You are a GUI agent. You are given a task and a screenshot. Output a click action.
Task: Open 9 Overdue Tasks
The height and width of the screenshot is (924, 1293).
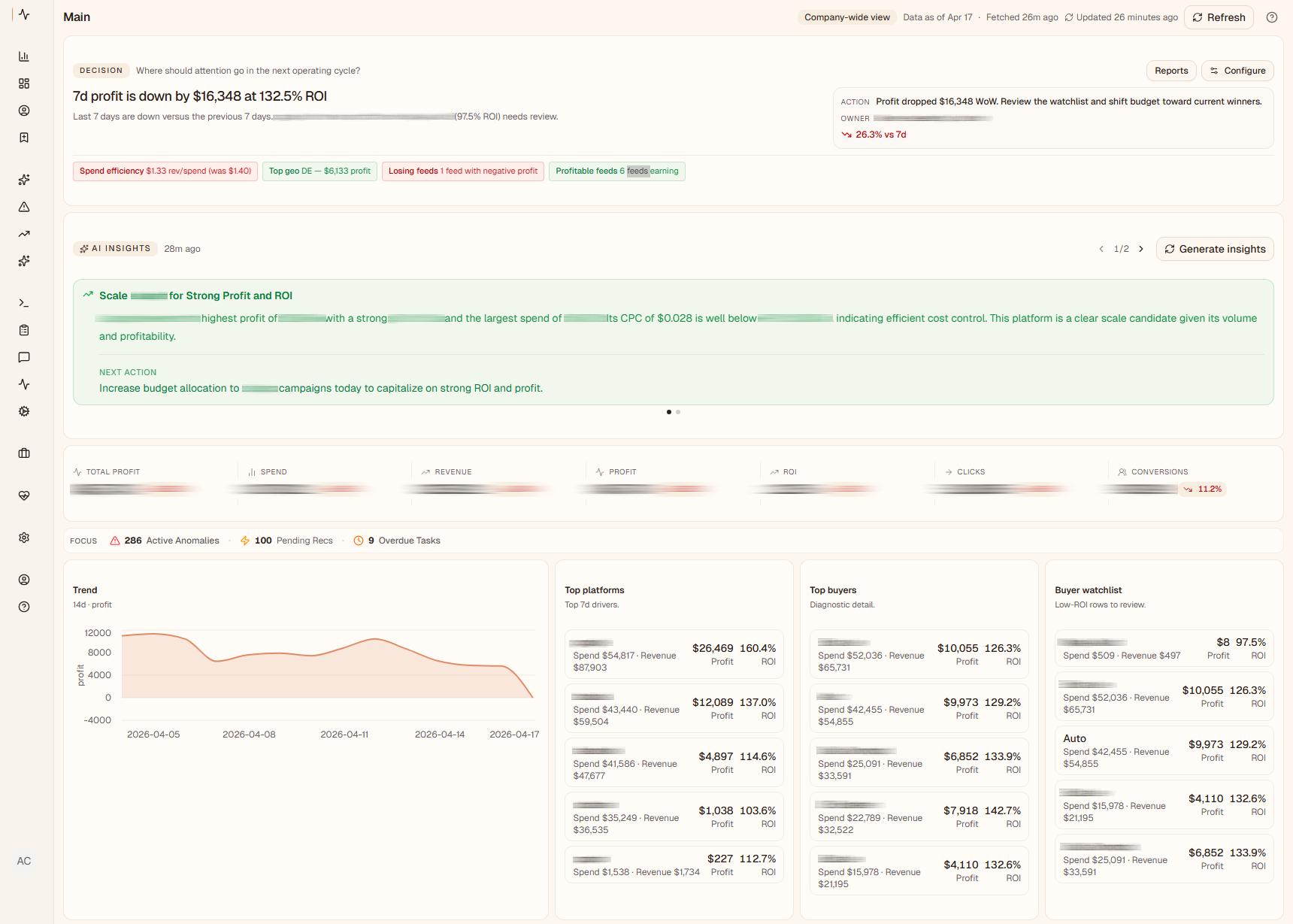click(397, 541)
